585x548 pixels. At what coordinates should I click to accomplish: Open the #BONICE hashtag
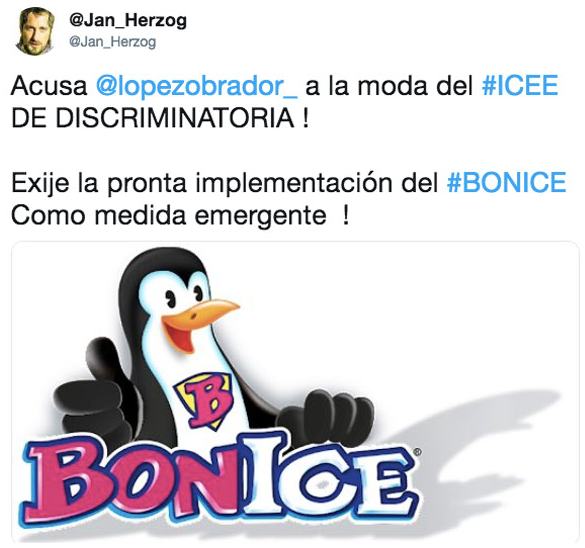[x=507, y=182]
